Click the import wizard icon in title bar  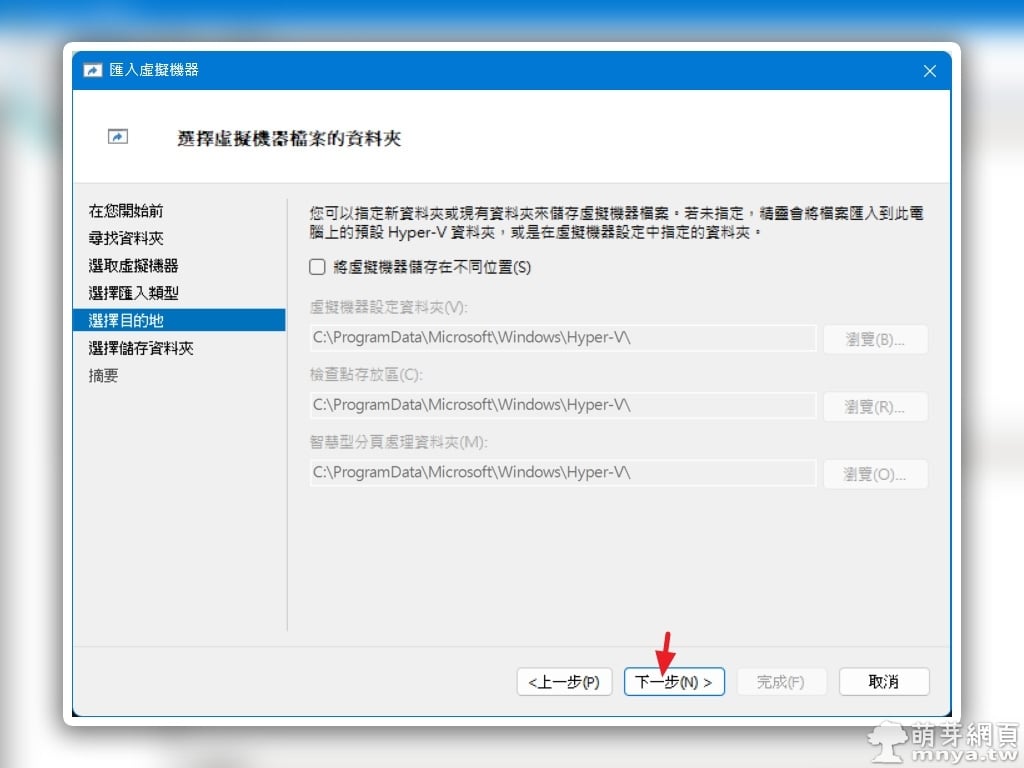coord(93,70)
